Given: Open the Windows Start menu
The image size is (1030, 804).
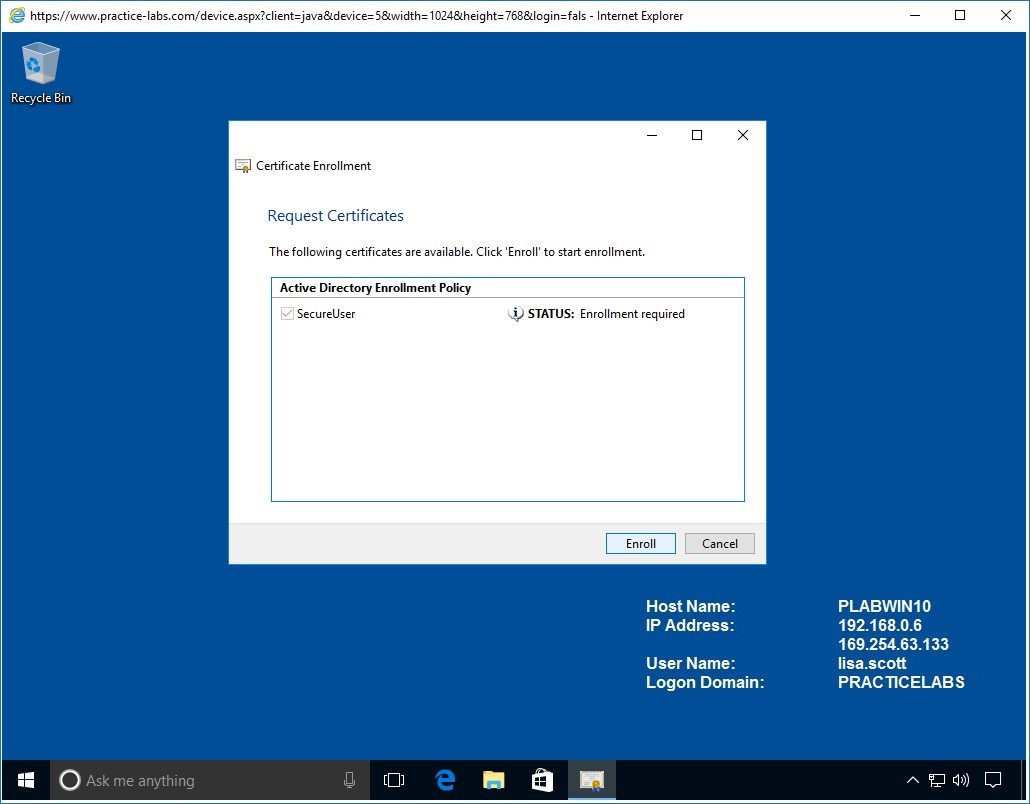Looking at the screenshot, I should [26, 780].
